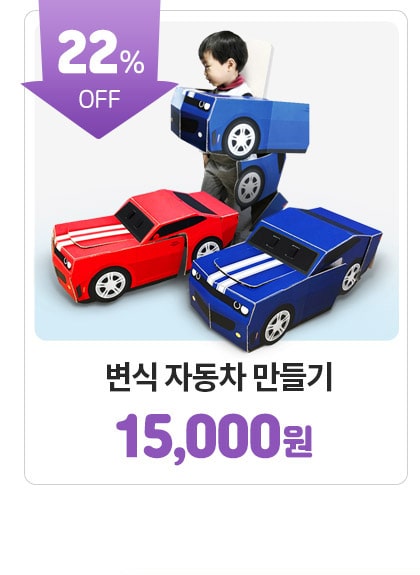
Task: Click the OFF text in the badge
Action: (x=99, y=99)
